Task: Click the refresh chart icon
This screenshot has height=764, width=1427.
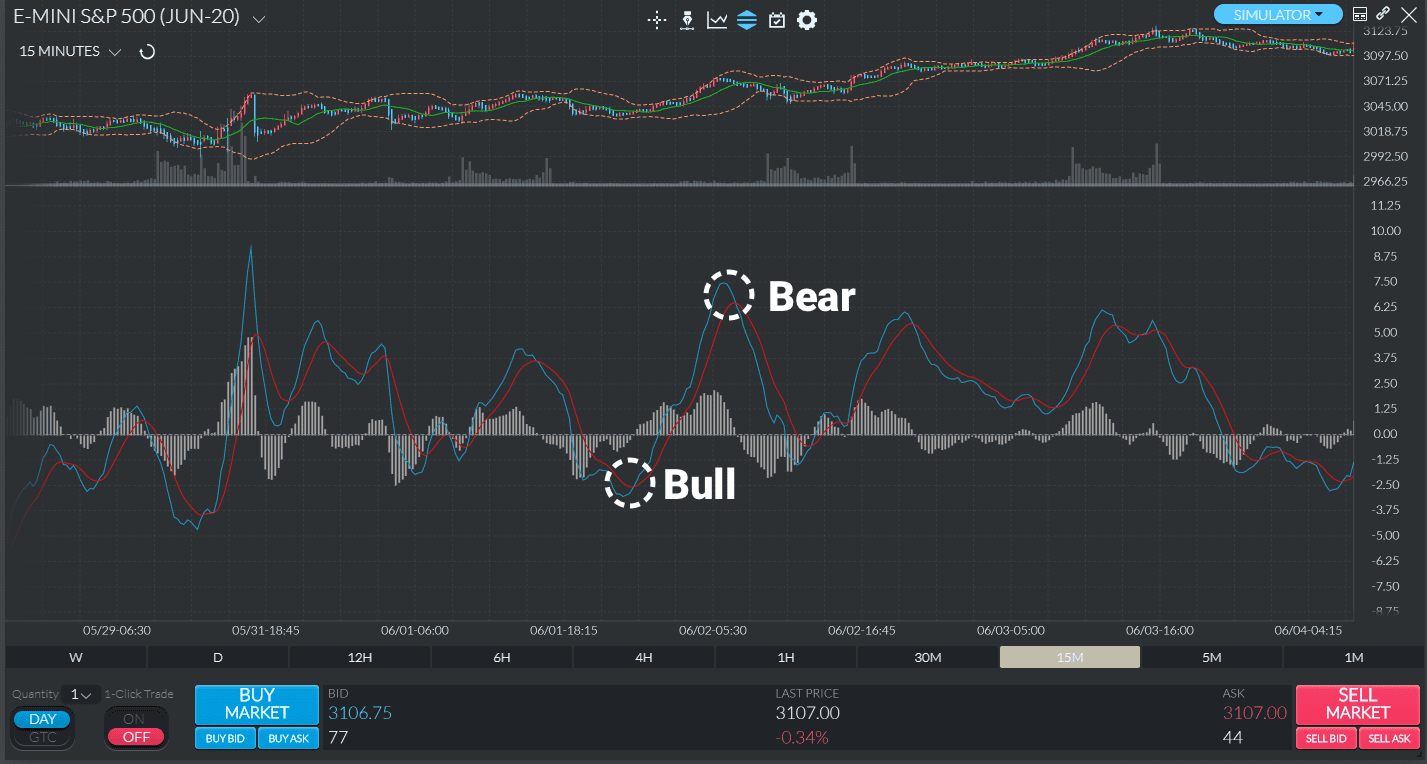Action: (147, 51)
